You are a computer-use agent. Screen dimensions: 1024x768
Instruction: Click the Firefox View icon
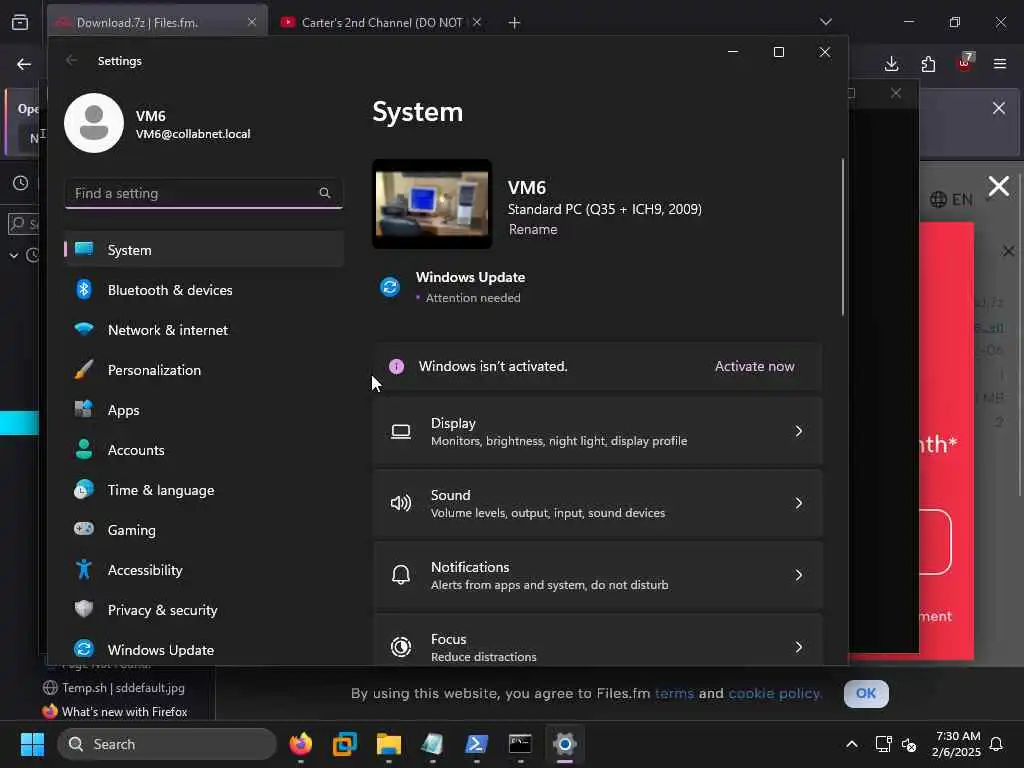[x=20, y=22]
